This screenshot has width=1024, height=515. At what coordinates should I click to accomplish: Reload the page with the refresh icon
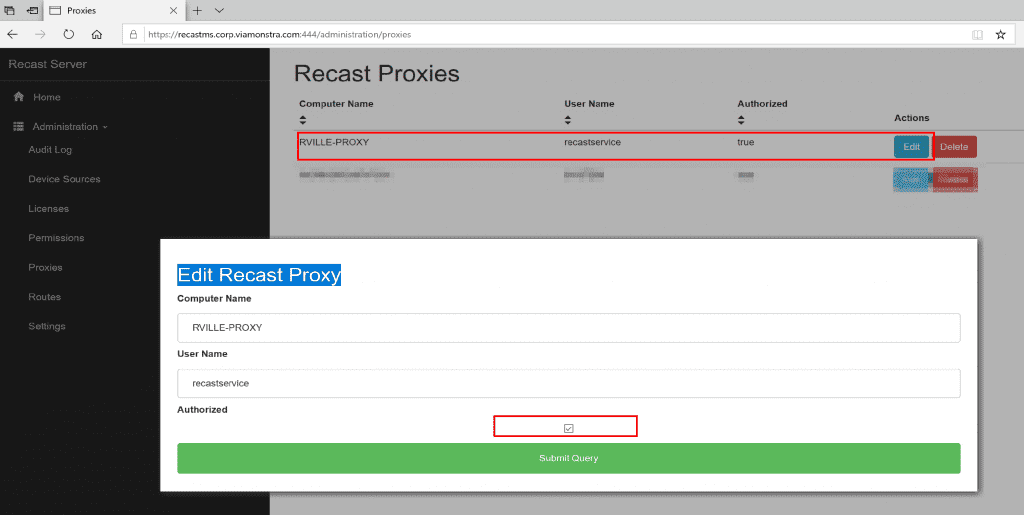(69, 34)
